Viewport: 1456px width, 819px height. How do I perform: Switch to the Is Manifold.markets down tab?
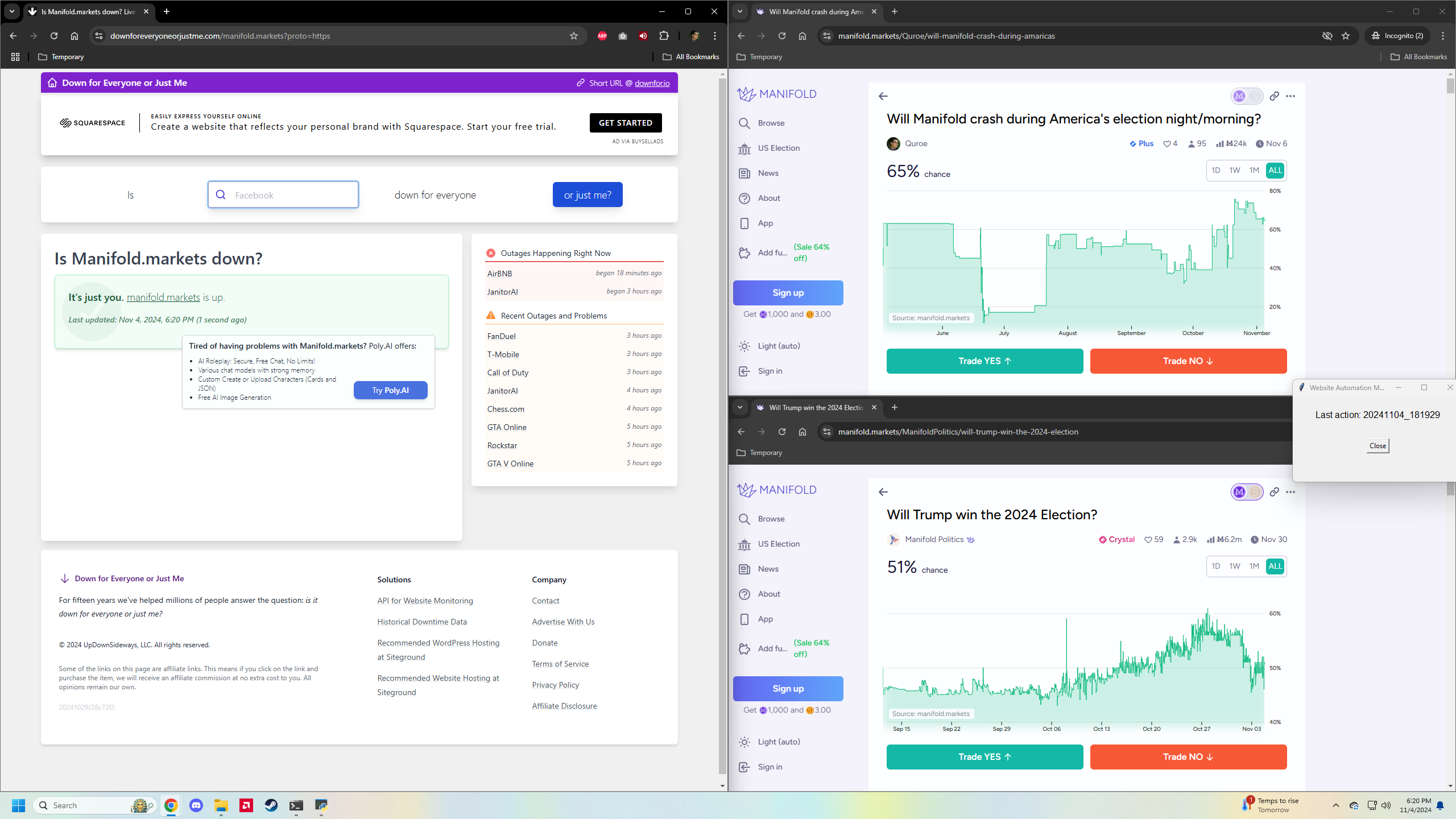[88, 11]
